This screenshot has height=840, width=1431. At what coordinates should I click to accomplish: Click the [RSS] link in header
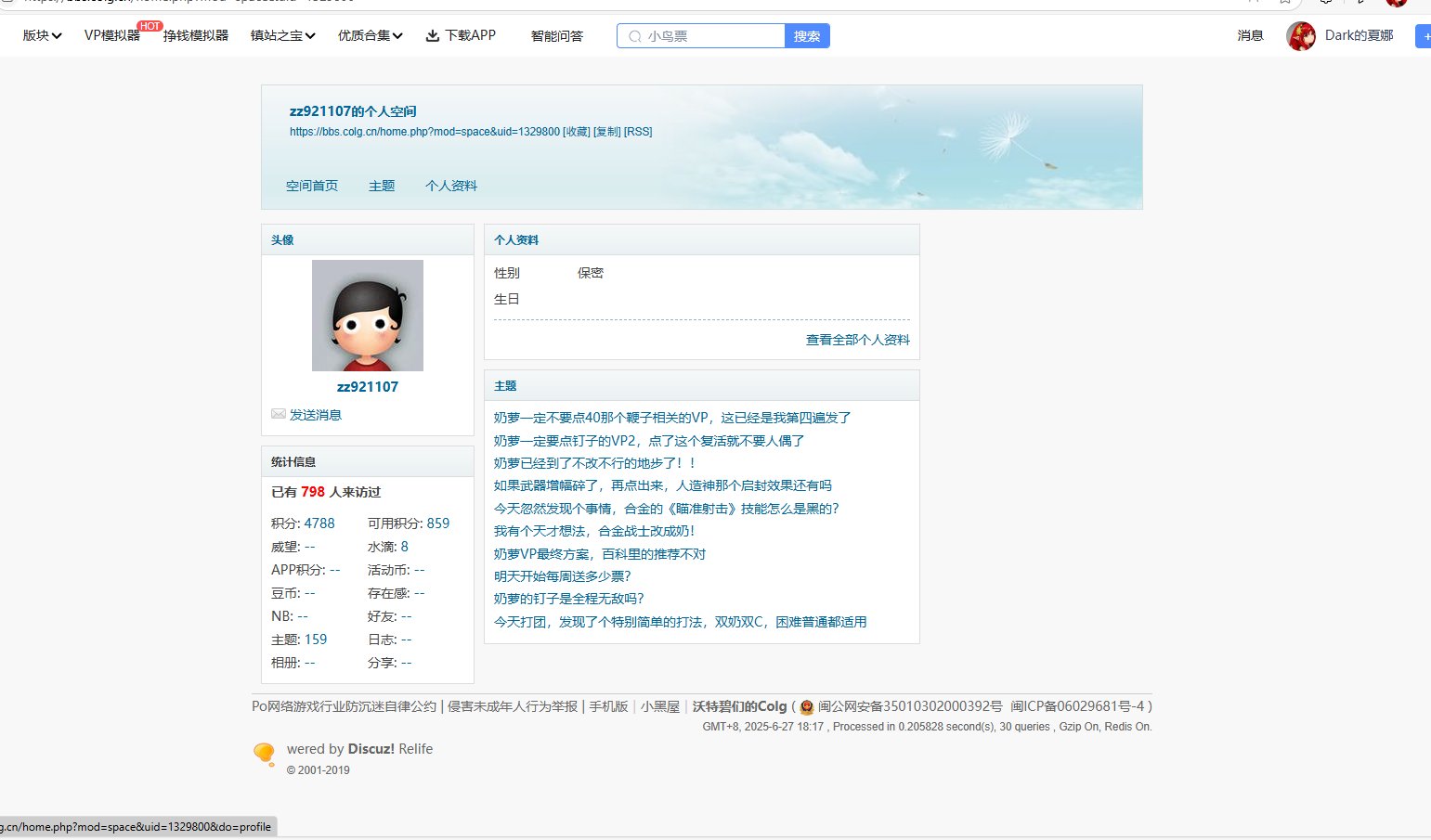click(x=638, y=132)
